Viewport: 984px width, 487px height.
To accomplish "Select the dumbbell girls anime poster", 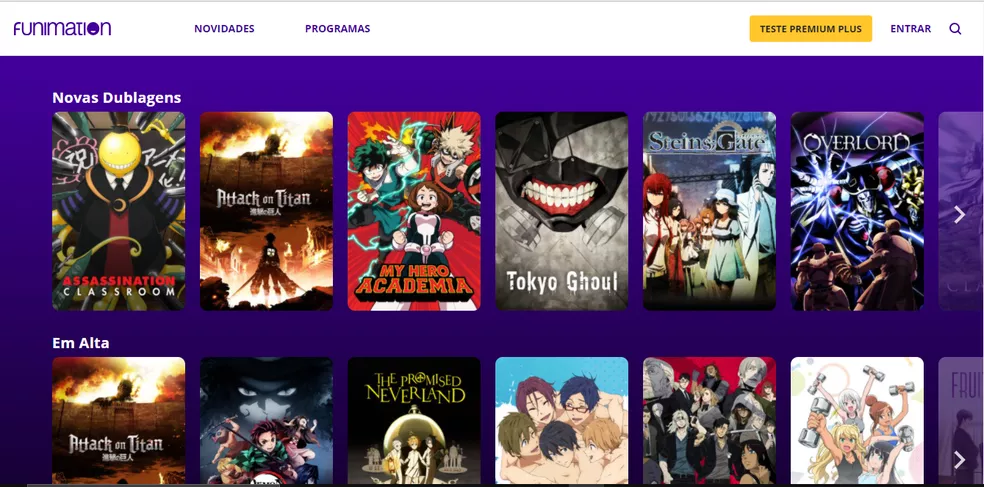I will (x=857, y=420).
